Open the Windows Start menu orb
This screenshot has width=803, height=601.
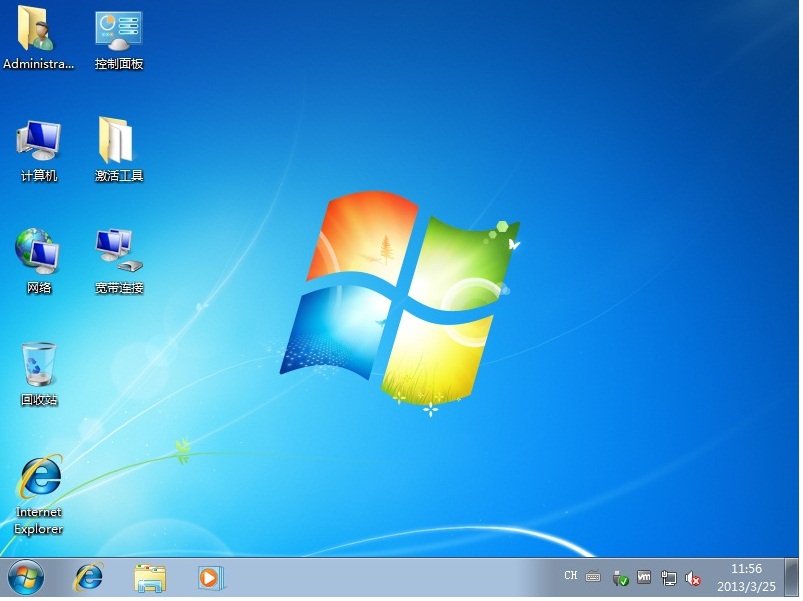(26, 578)
